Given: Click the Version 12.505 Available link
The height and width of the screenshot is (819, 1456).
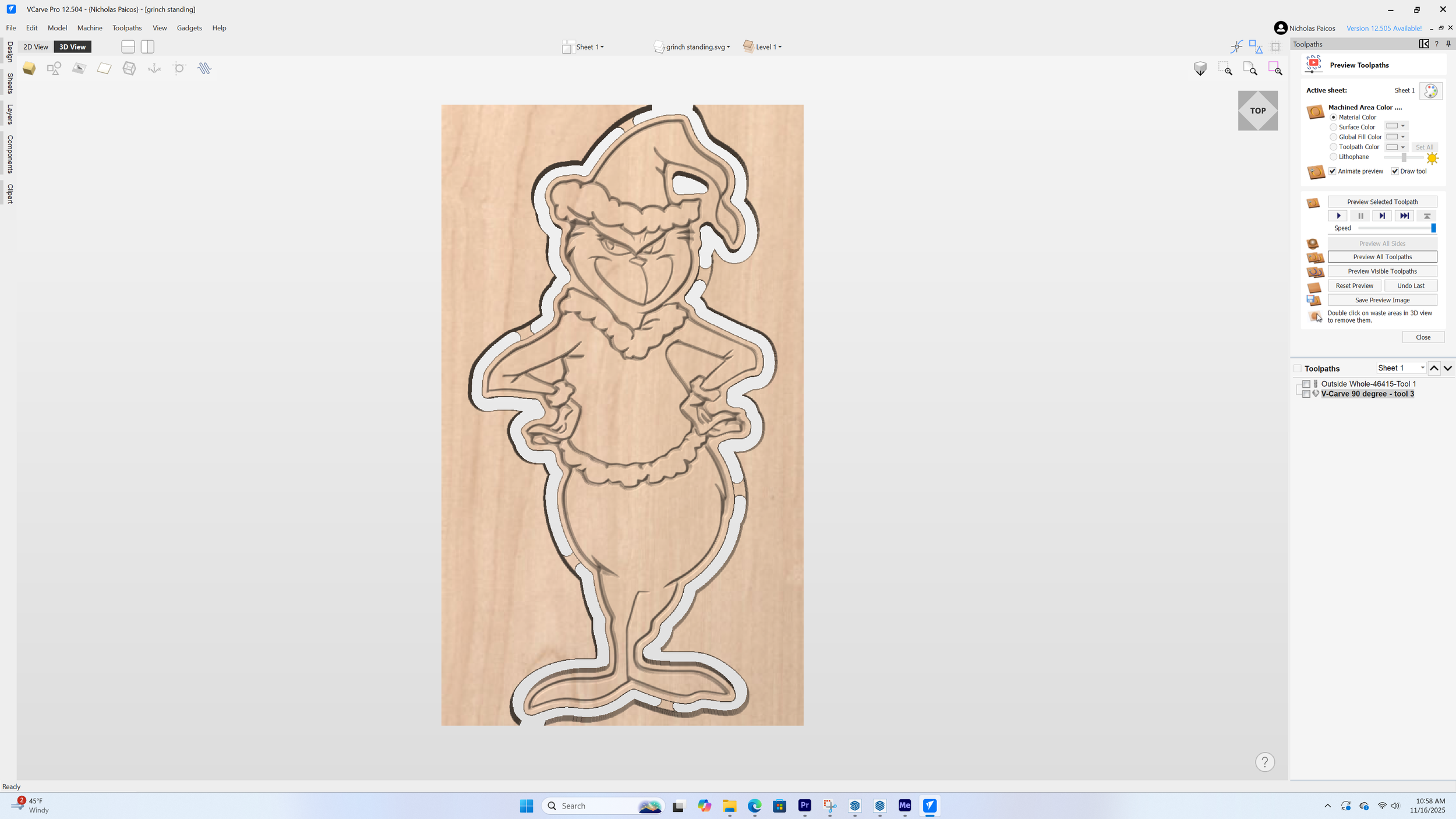Looking at the screenshot, I should point(1384,29).
